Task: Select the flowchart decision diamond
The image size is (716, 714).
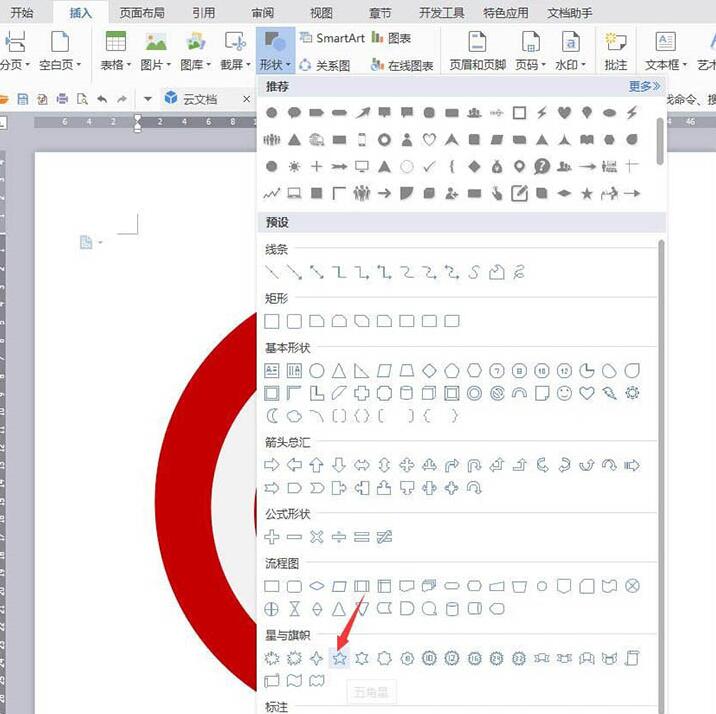Action: [316, 586]
